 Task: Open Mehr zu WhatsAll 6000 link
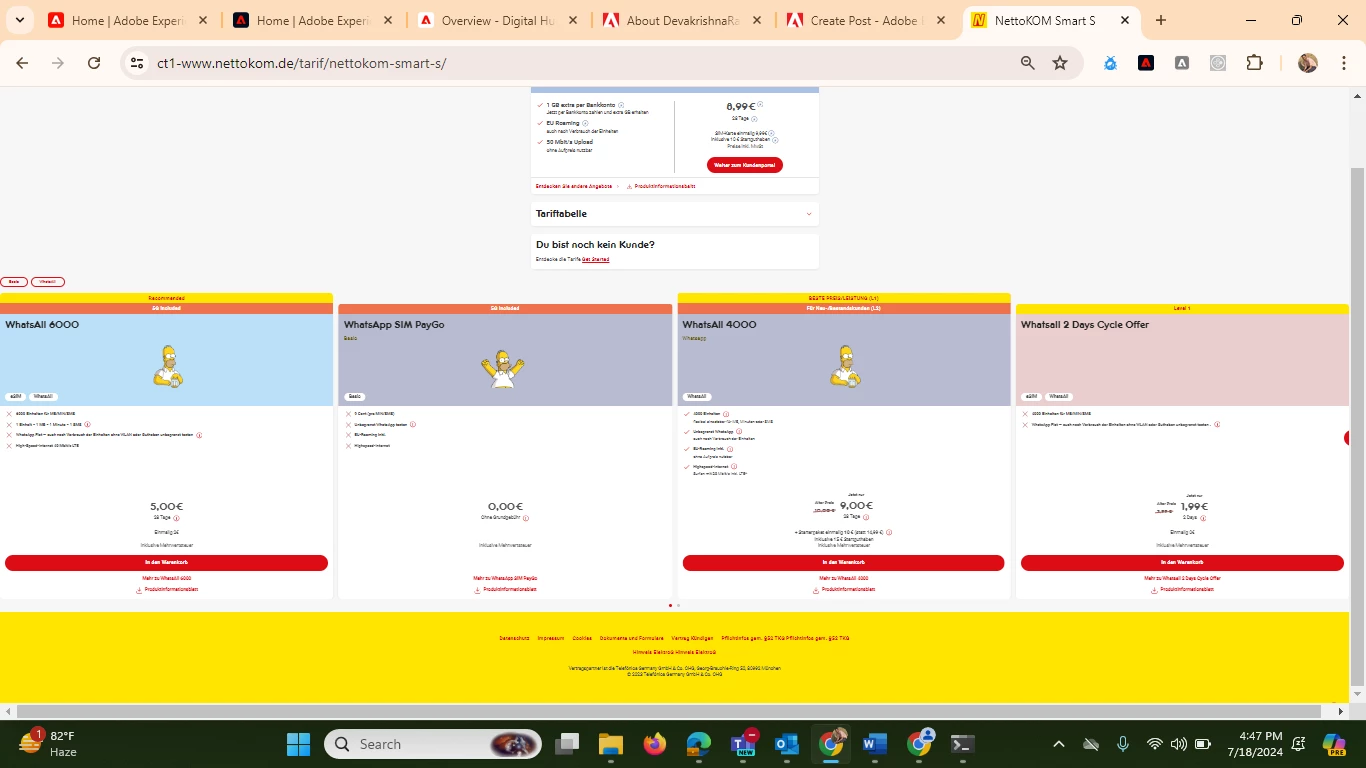(166, 578)
